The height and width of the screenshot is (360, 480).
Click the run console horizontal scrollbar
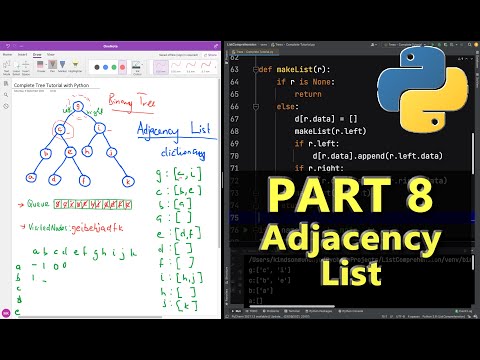291,306
